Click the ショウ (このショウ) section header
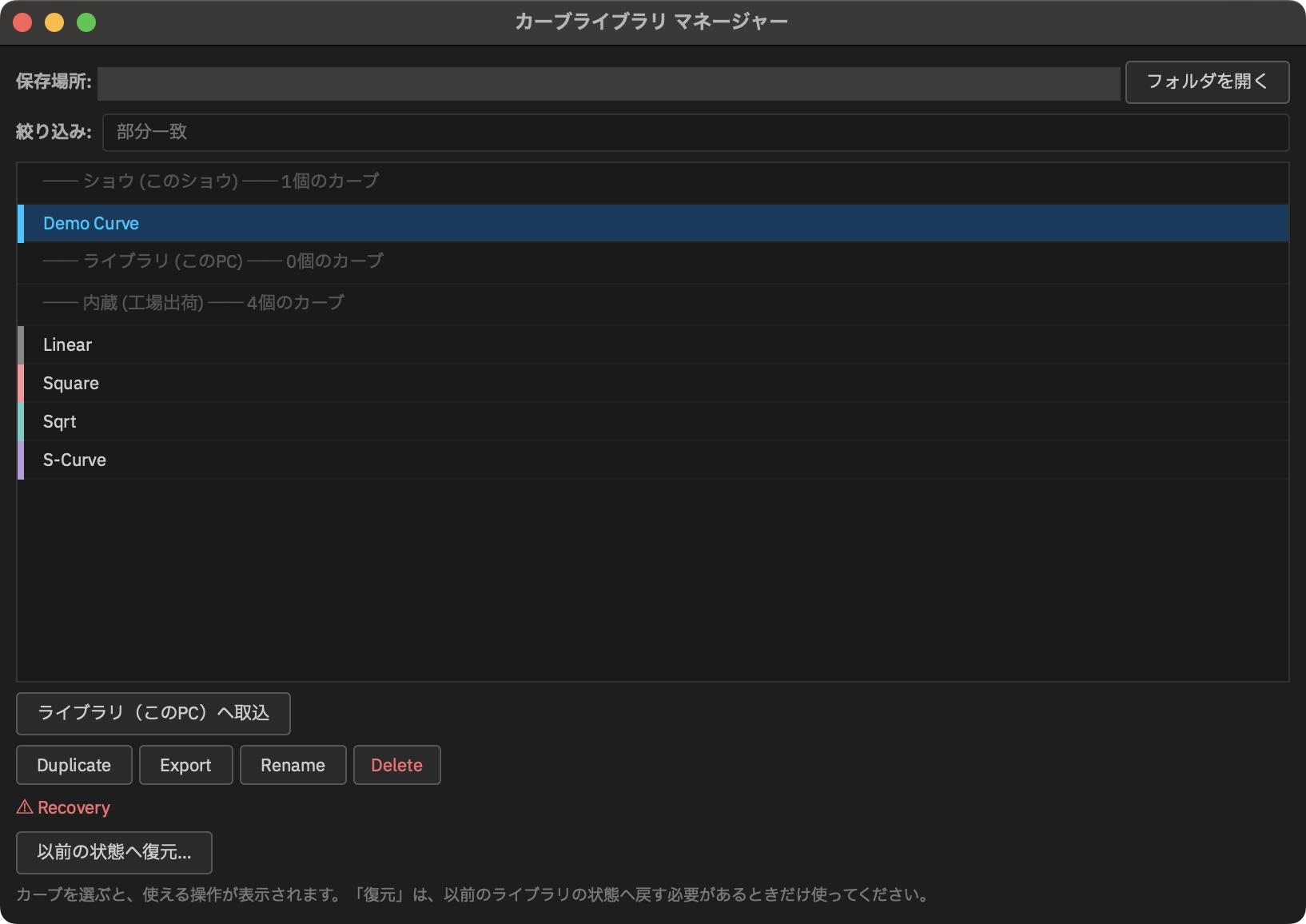This screenshot has width=1306, height=924. pyautogui.click(x=653, y=182)
